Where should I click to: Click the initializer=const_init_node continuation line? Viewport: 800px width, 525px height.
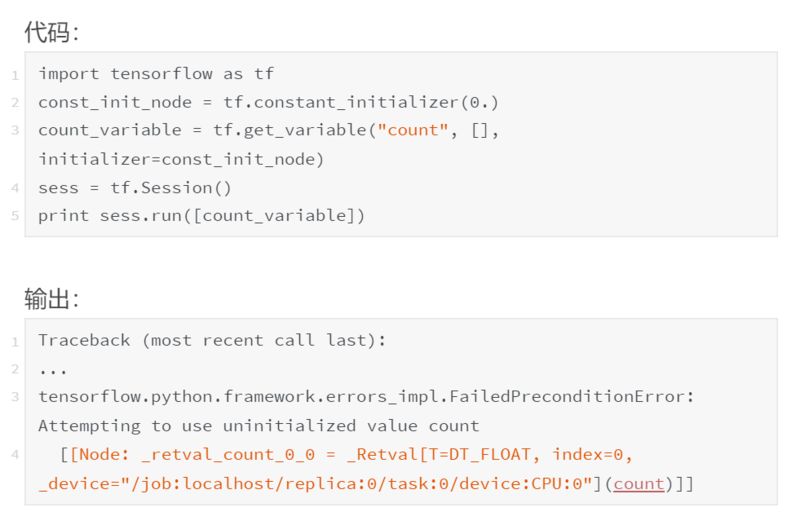click(x=181, y=159)
